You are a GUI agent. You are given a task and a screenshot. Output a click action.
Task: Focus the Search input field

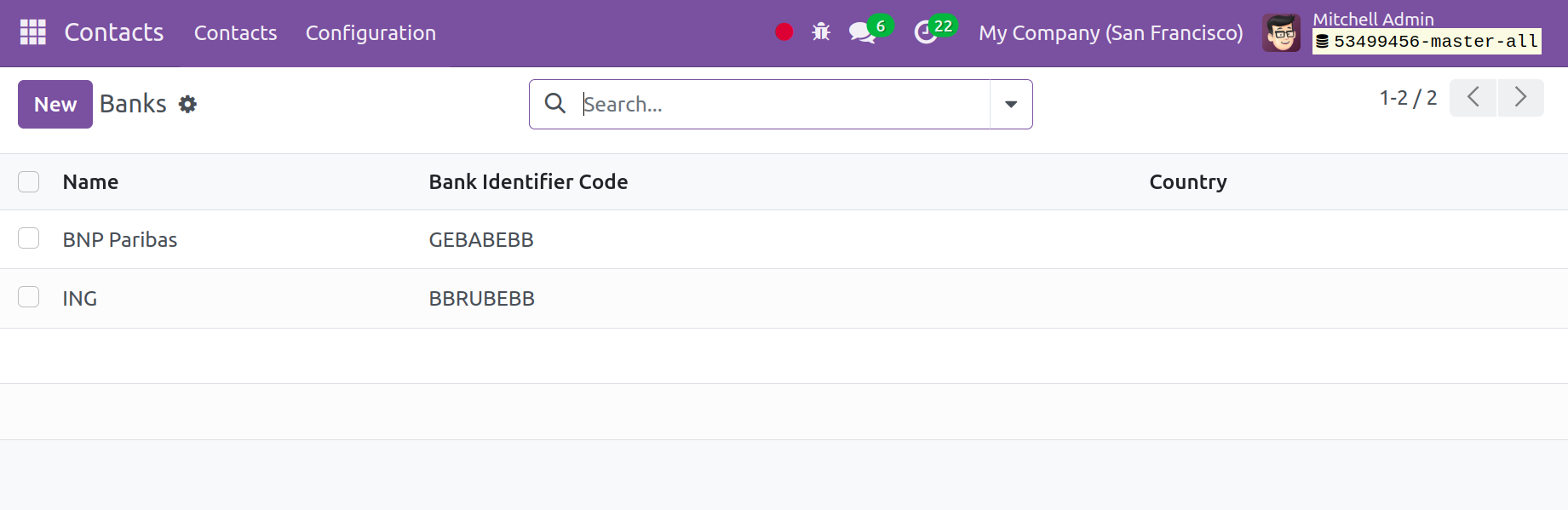point(784,104)
